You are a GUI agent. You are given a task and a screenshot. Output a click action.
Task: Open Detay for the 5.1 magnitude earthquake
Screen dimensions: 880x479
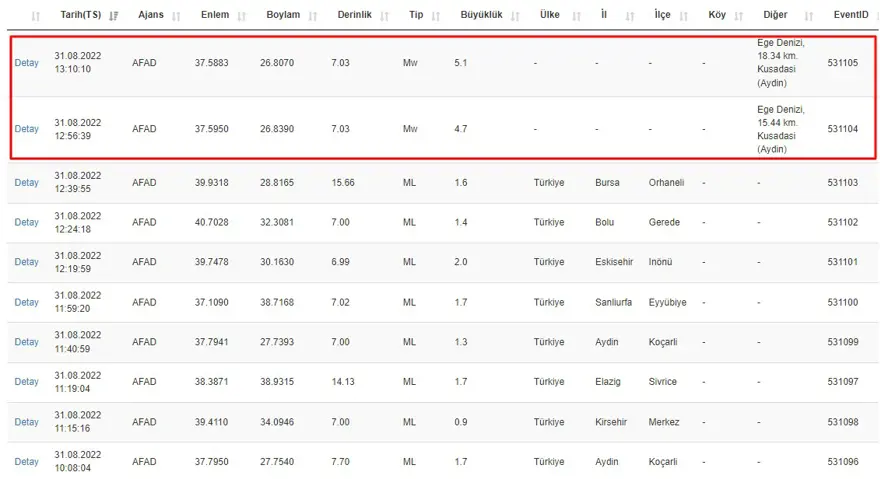[26, 63]
